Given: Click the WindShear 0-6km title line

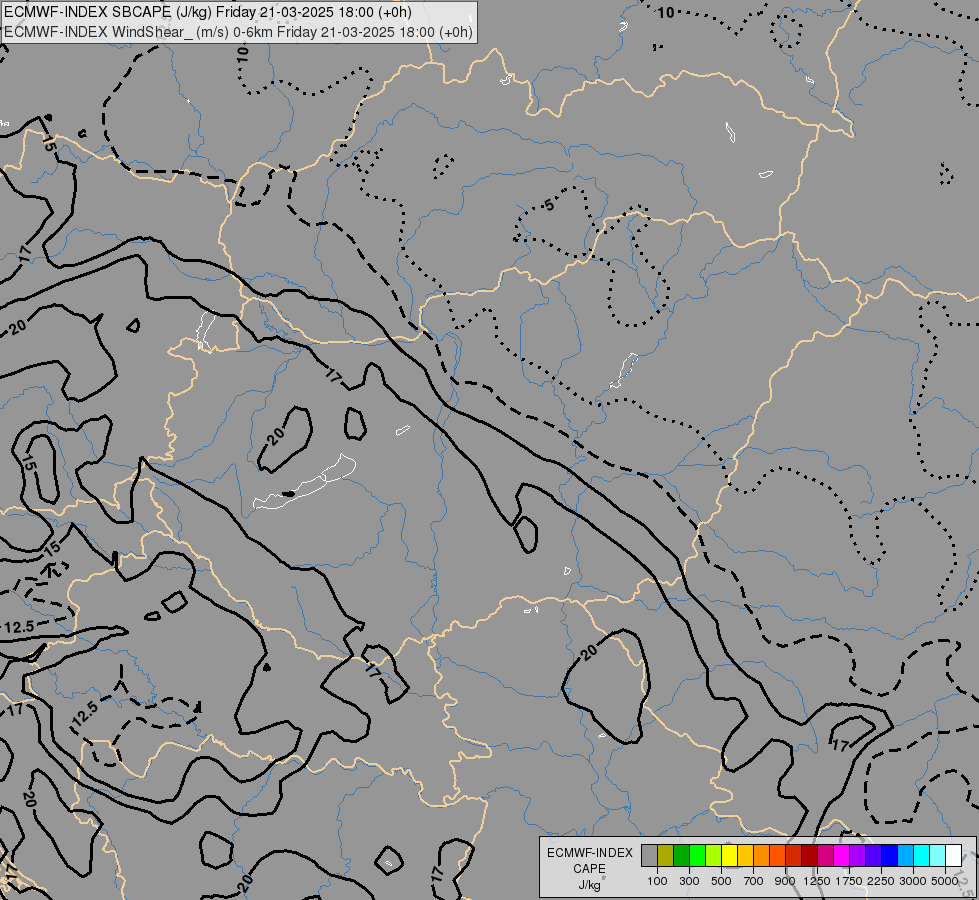Looking at the screenshot, I should click(x=239, y=32).
